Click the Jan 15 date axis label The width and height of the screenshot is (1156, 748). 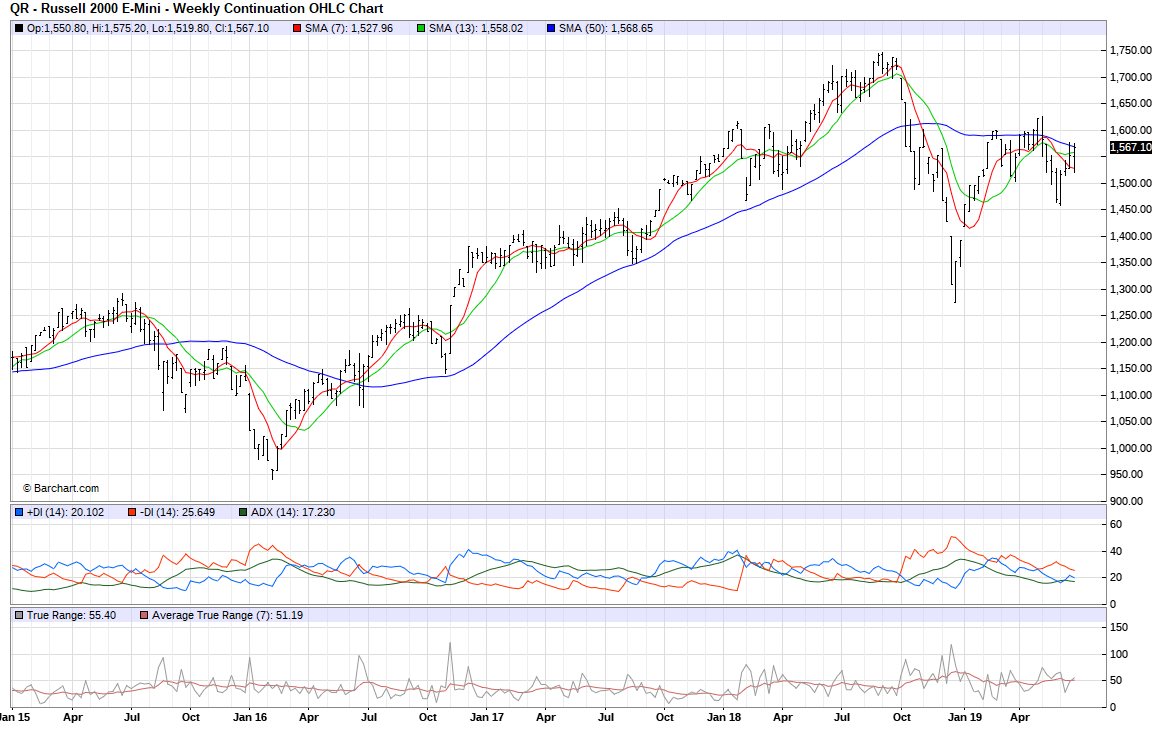tap(13, 717)
